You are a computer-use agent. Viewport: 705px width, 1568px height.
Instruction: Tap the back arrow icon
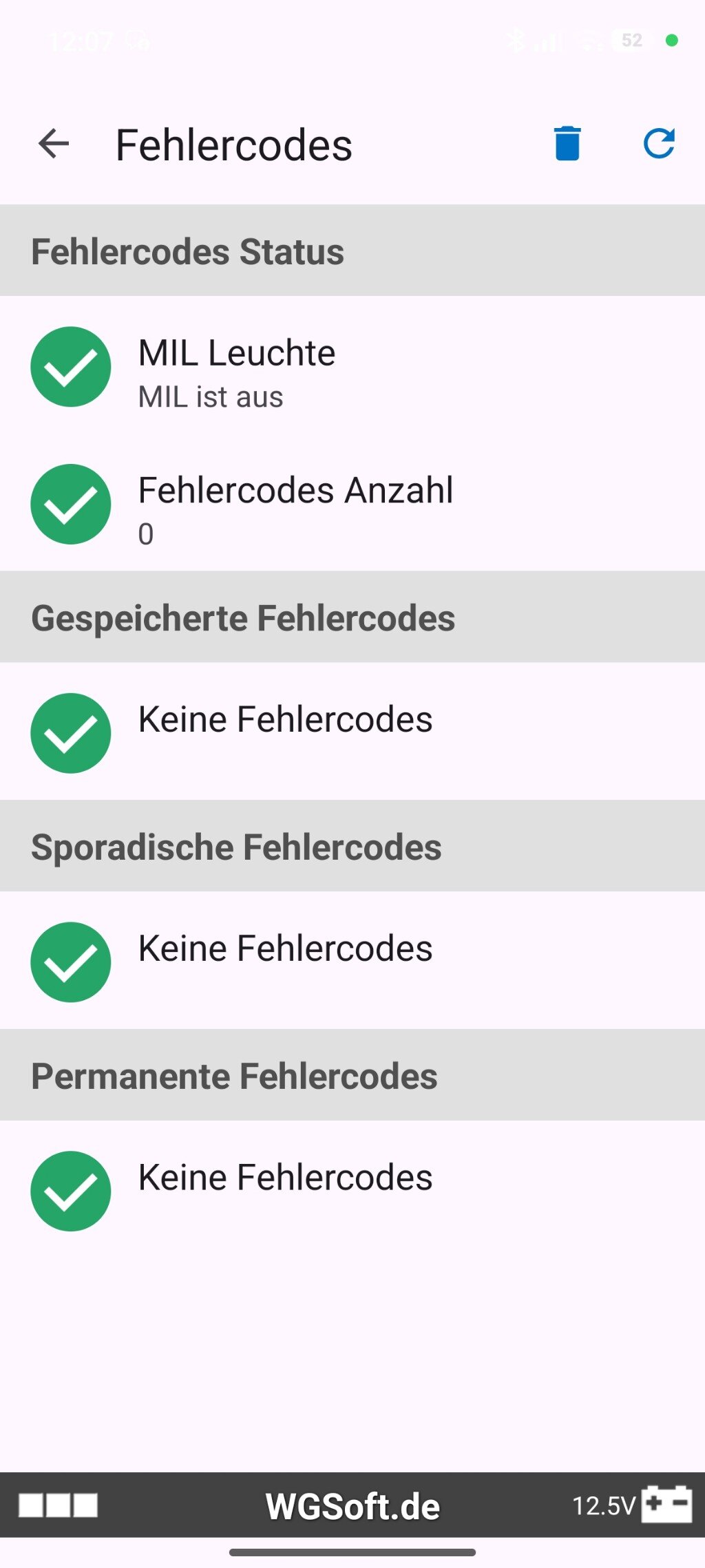(54, 145)
